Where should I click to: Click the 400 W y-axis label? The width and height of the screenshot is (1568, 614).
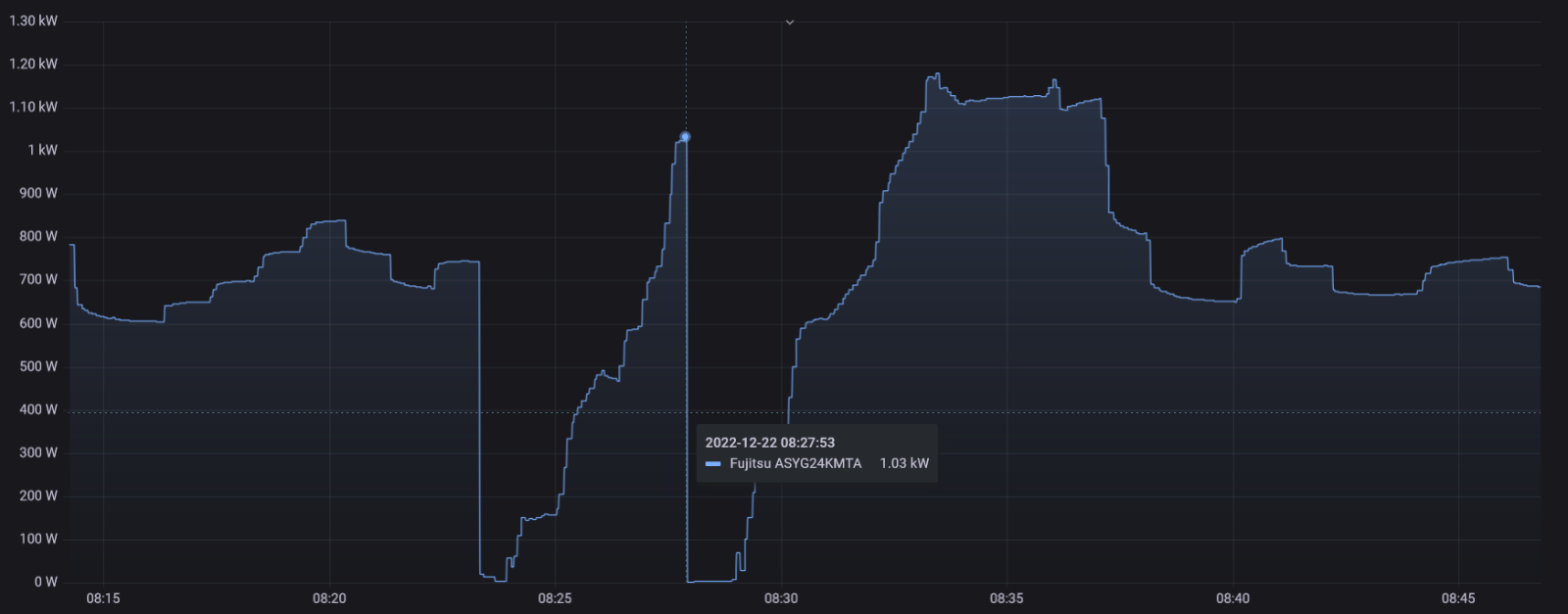point(38,409)
